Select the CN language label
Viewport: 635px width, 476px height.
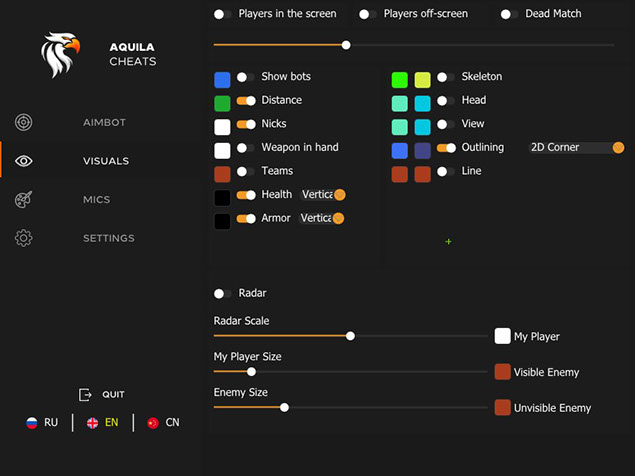coord(172,423)
